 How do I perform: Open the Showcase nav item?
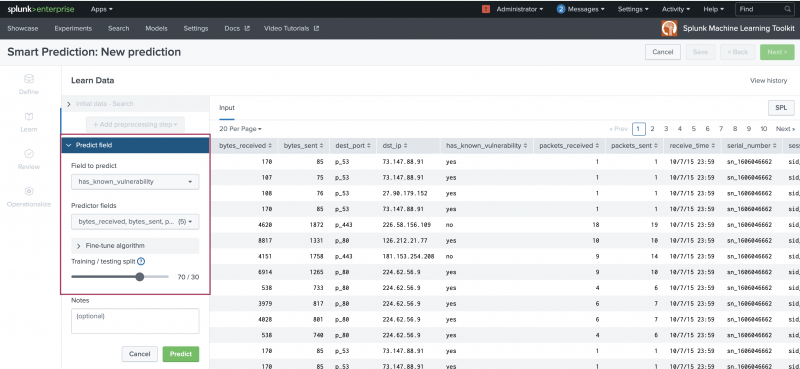pyautogui.click(x=23, y=29)
